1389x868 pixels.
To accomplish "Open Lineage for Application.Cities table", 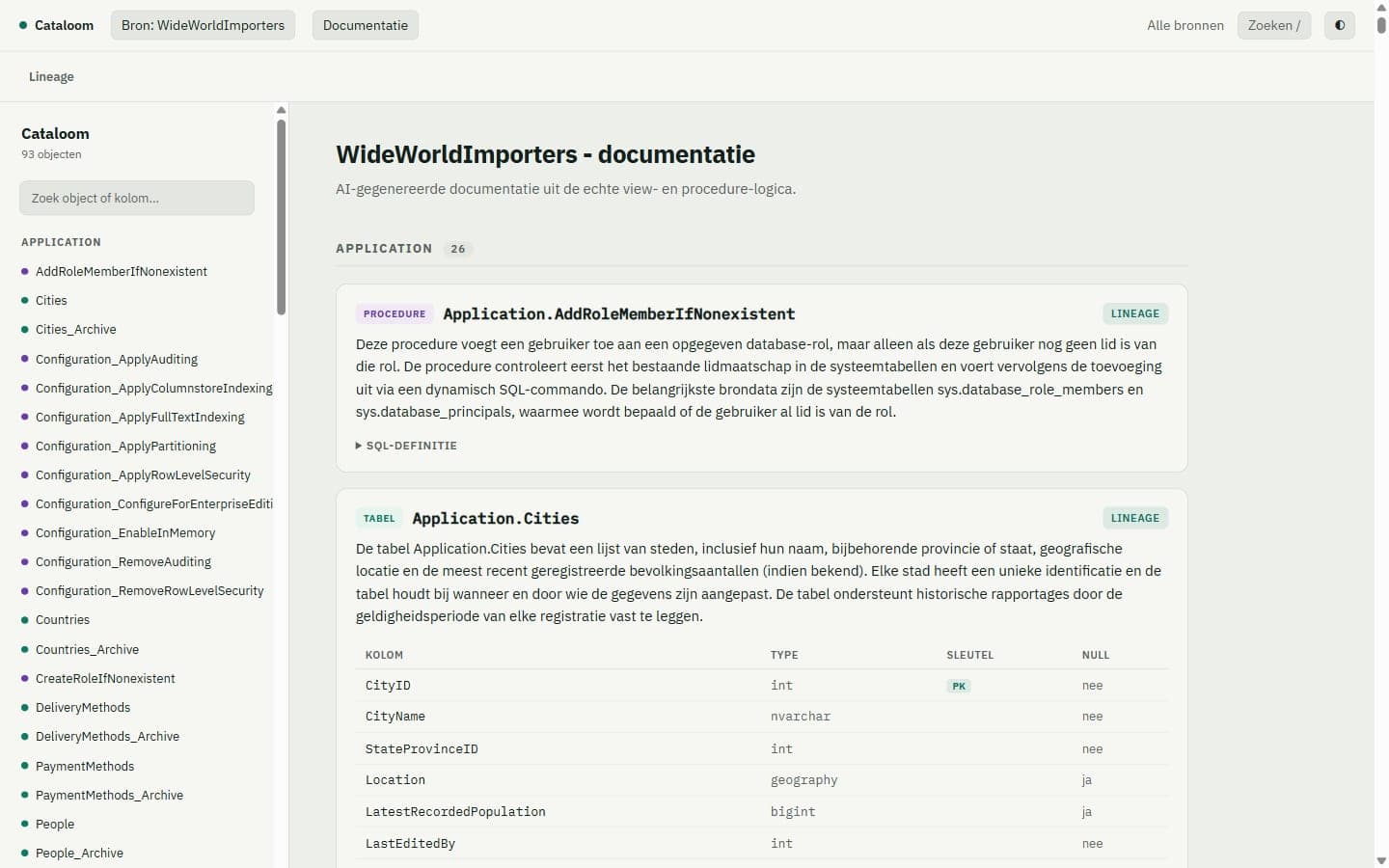I will 1135,518.
